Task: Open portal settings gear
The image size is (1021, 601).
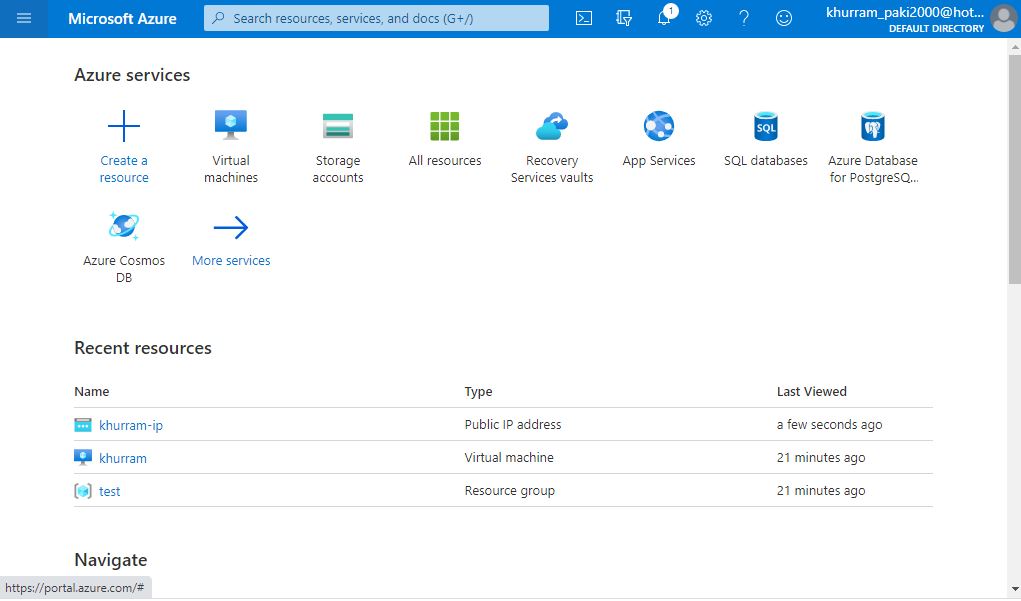Action: (x=704, y=18)
